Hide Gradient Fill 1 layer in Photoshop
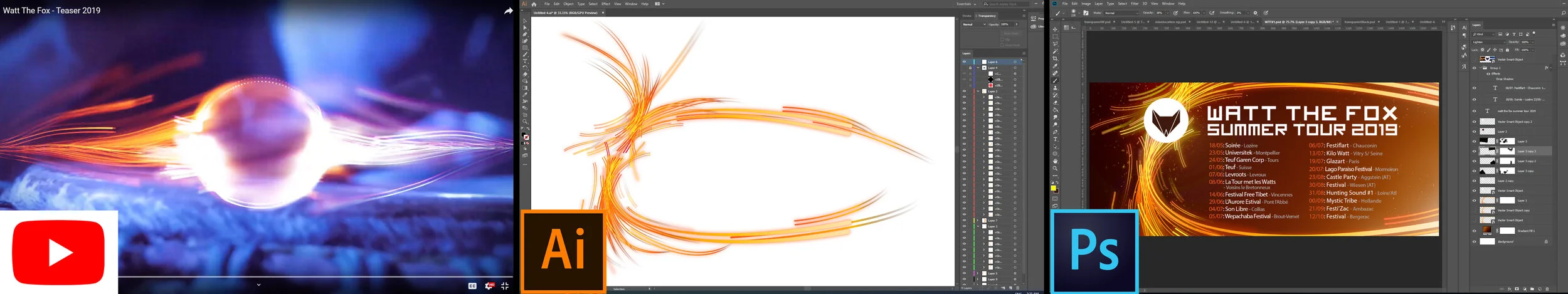This screenshot has height=294, width=1568. pyautogui.click(x=1475, y=231)
